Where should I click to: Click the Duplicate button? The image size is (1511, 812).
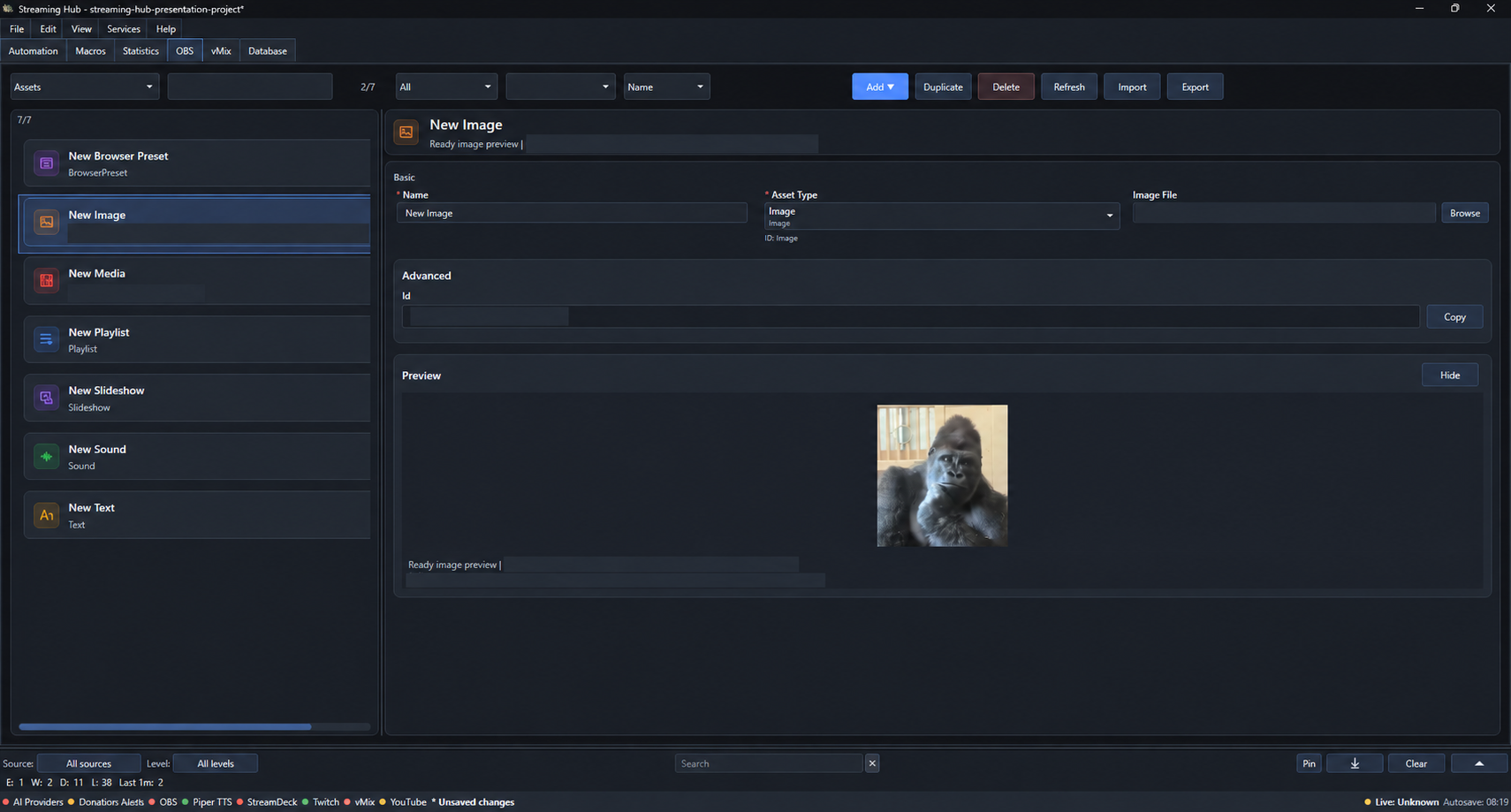pos(943,87)
